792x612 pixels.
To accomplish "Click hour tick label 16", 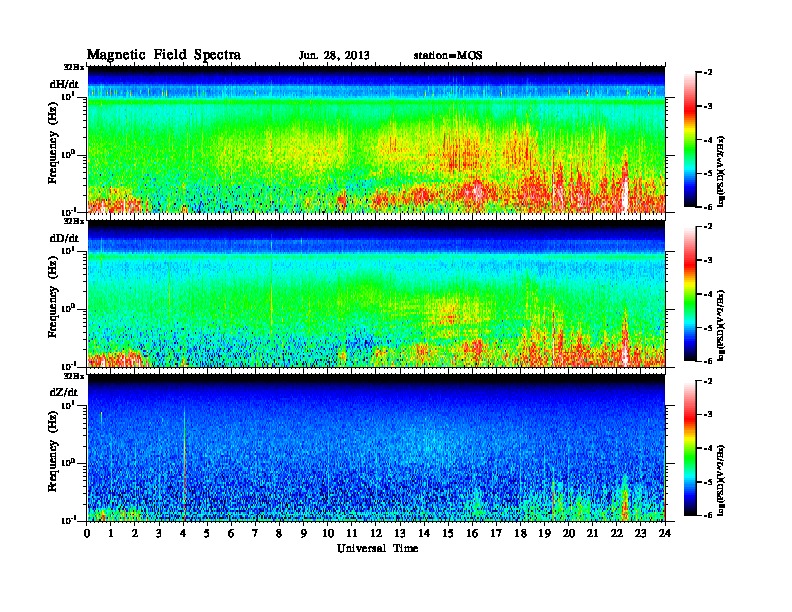I will point(473,534).
